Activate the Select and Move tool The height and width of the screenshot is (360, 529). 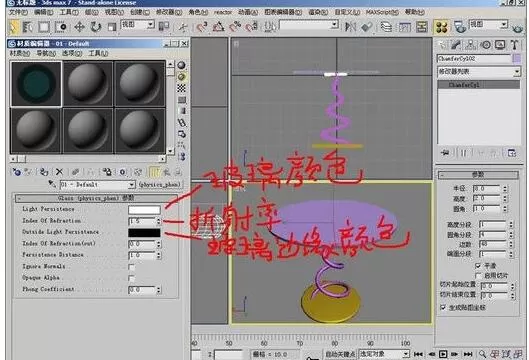(x=79, y=27)
